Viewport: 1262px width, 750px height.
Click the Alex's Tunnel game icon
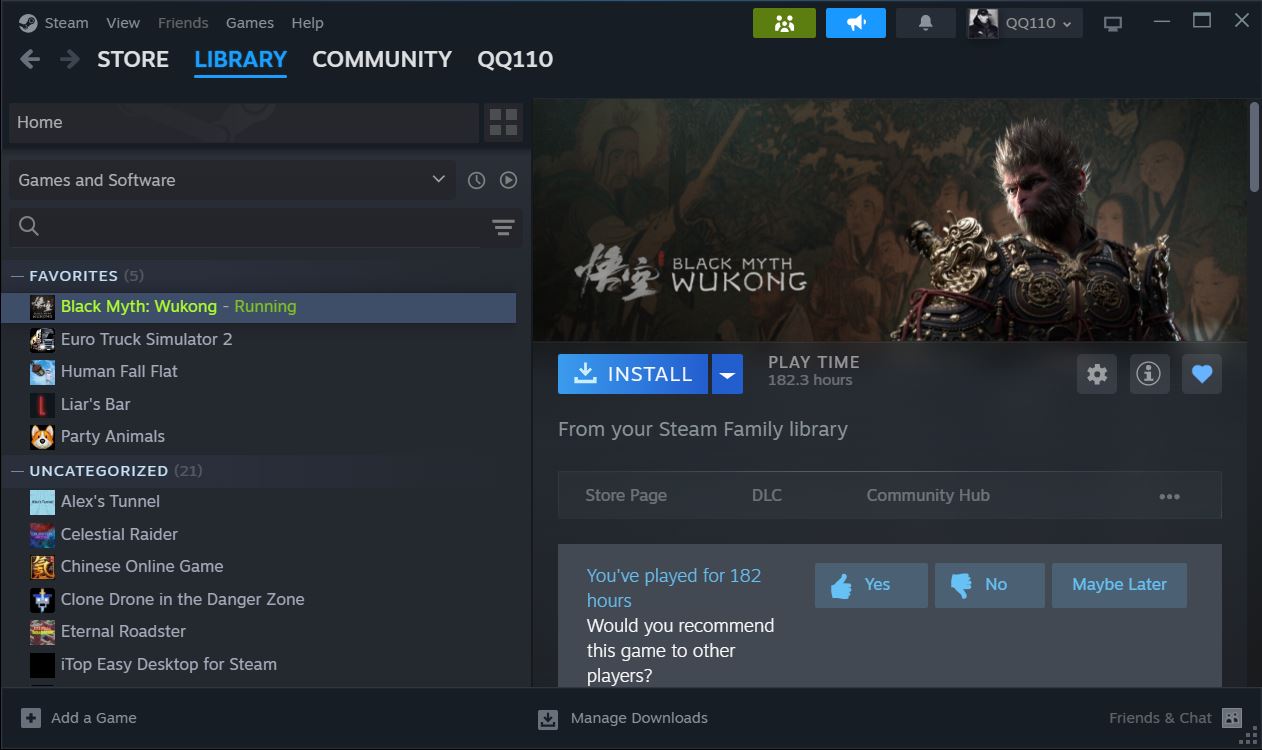point(42,502)
